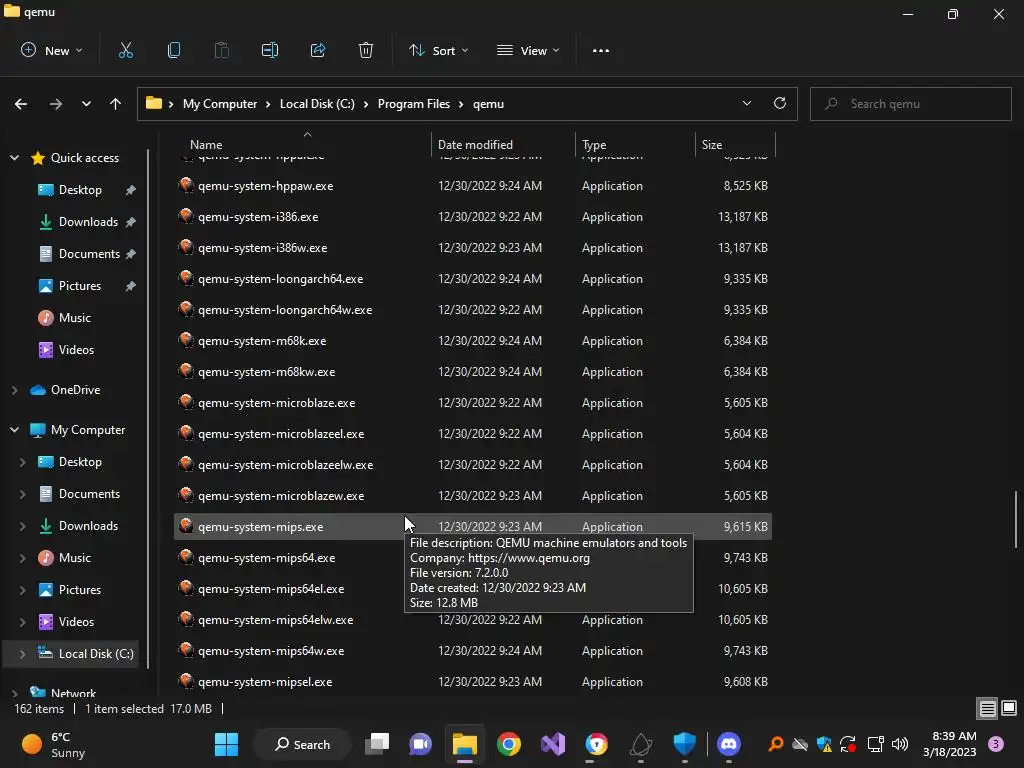Viewport: 1024px width, 768px height.
Task: Select qemu-system-i386w.exe file
Action: pos(473,248)
